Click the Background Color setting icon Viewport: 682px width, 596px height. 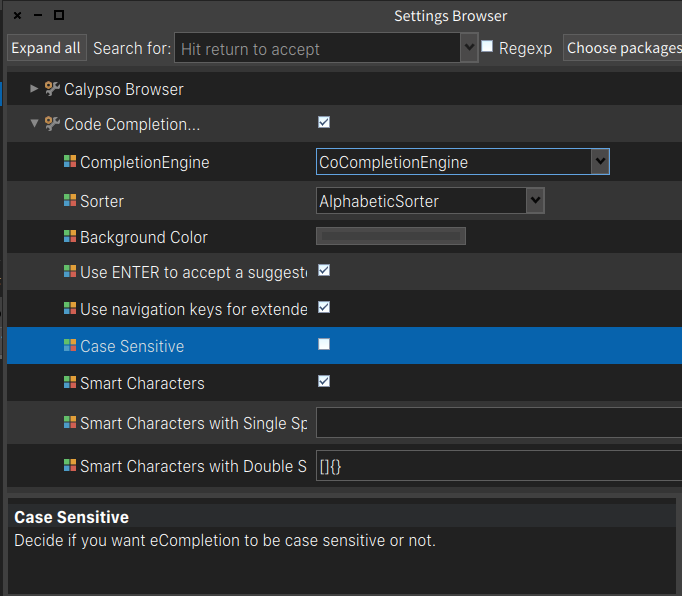point(69,237)
